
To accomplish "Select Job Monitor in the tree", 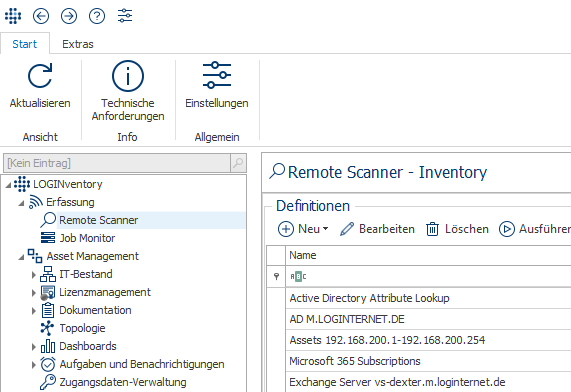I will coord(87,238).
